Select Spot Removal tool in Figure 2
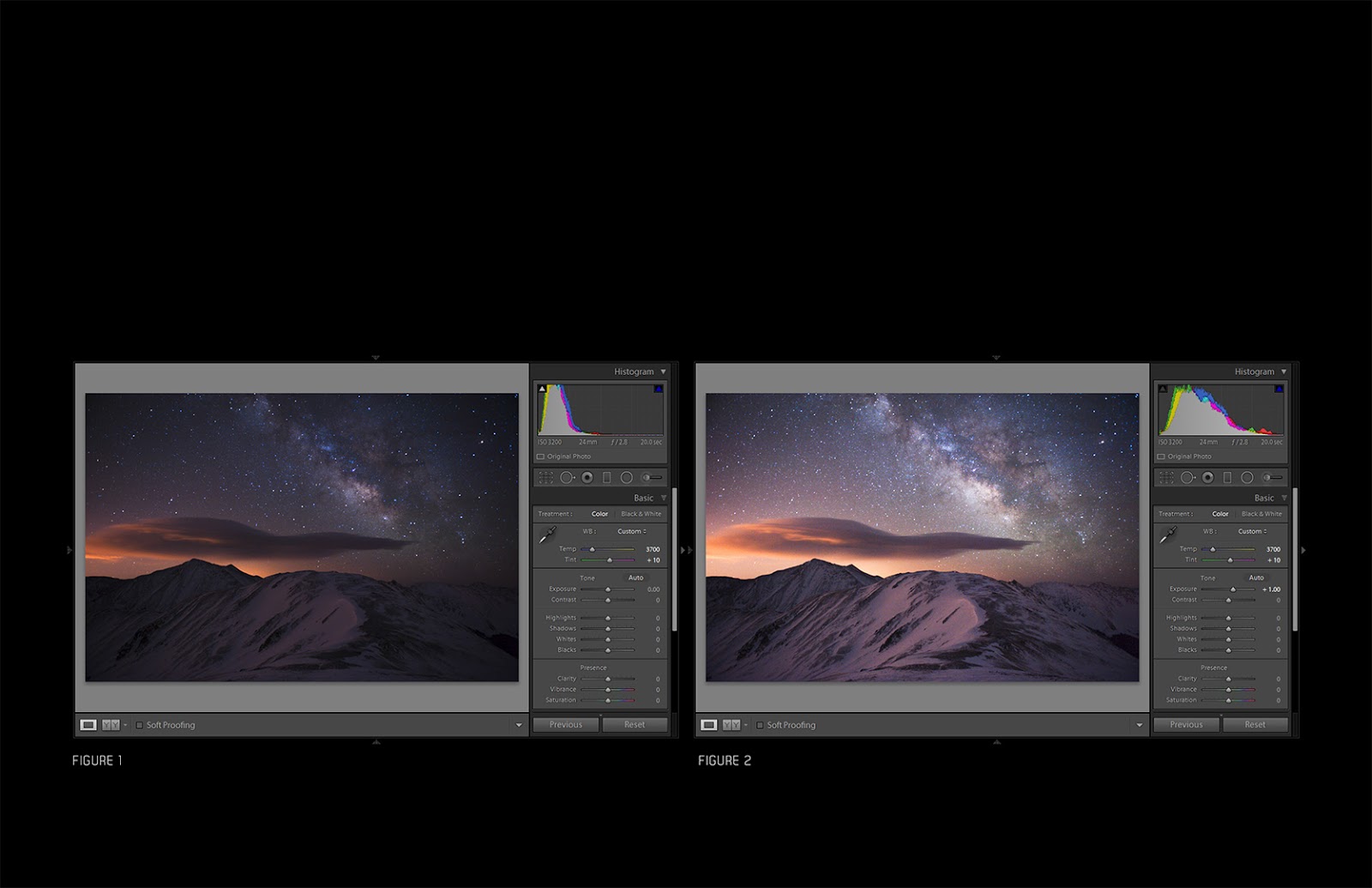The width and height of the screenshot is (1372, 888). point(1188,477)
